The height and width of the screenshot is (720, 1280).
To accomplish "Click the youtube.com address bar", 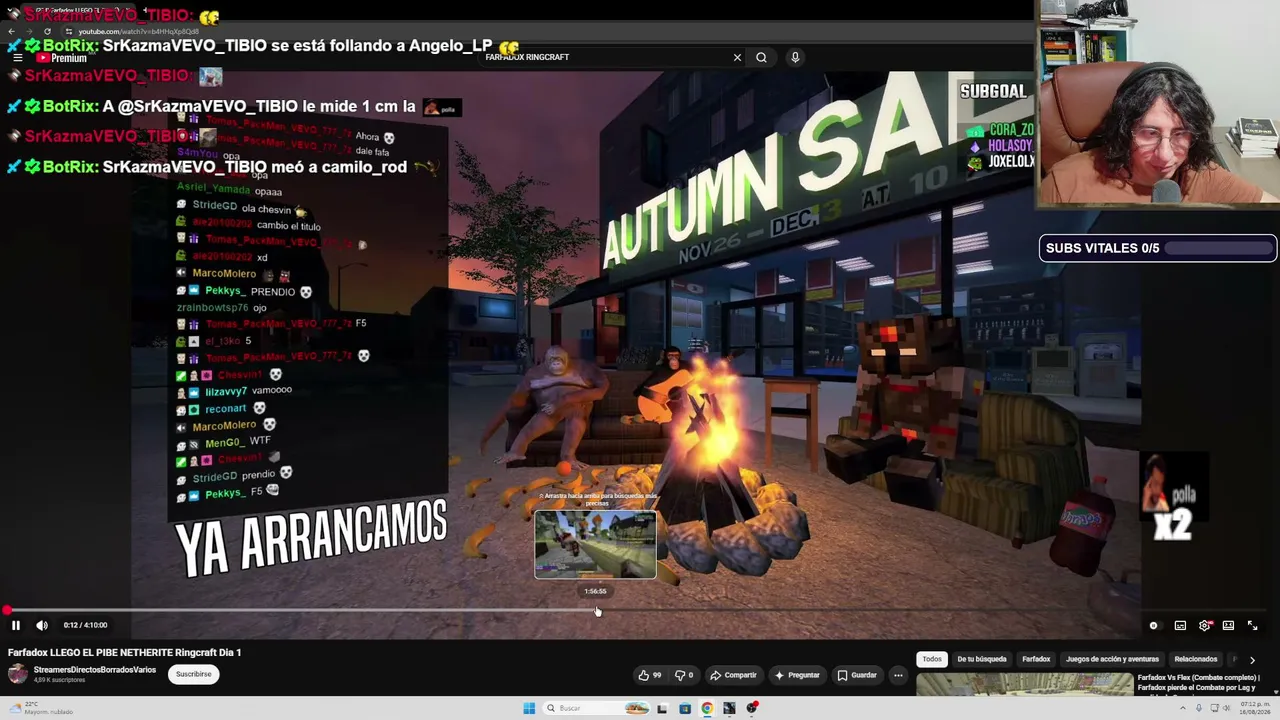I will click(139, 31).
